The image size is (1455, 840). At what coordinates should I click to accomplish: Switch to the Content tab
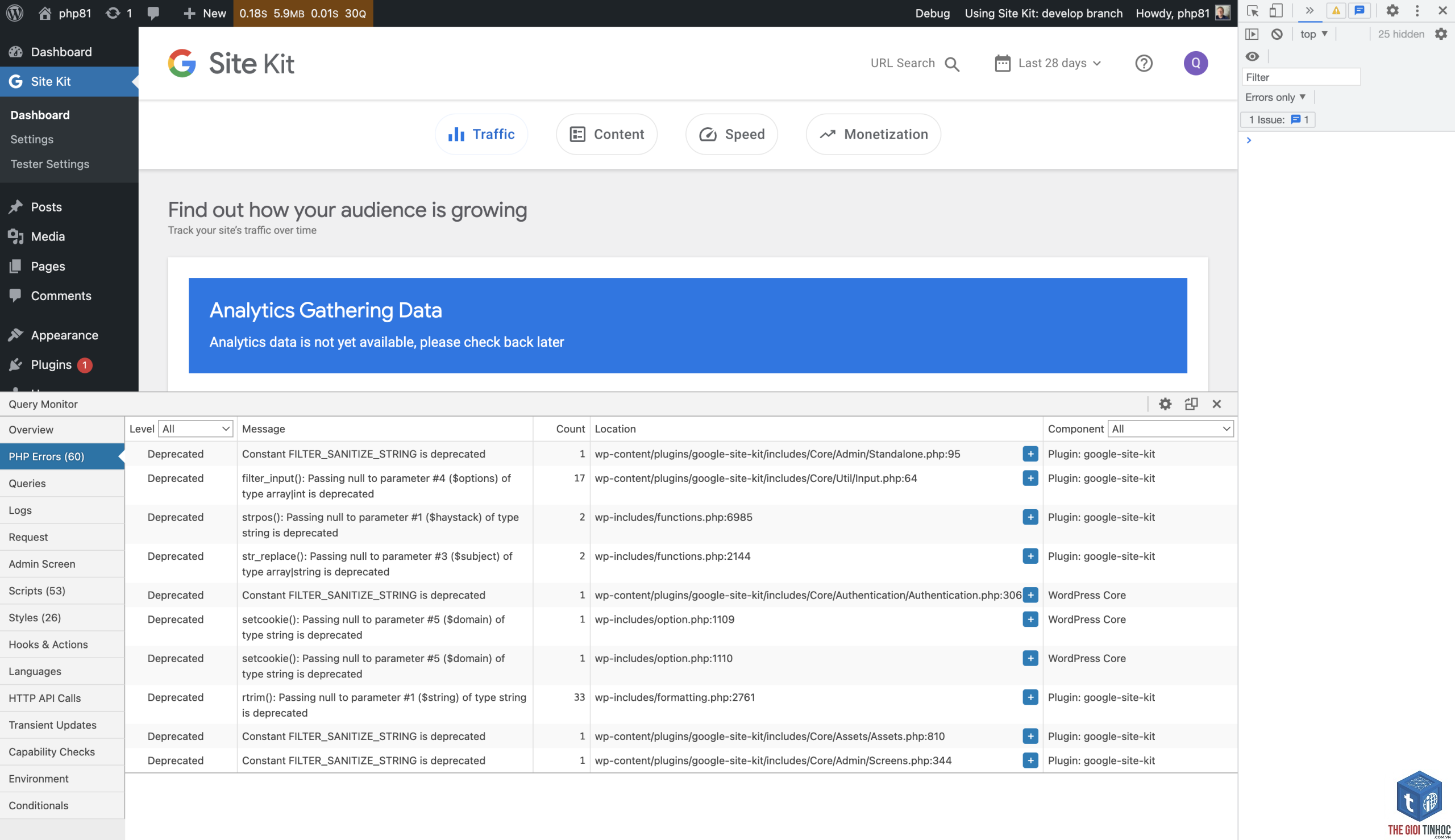(x=606, y=134)
